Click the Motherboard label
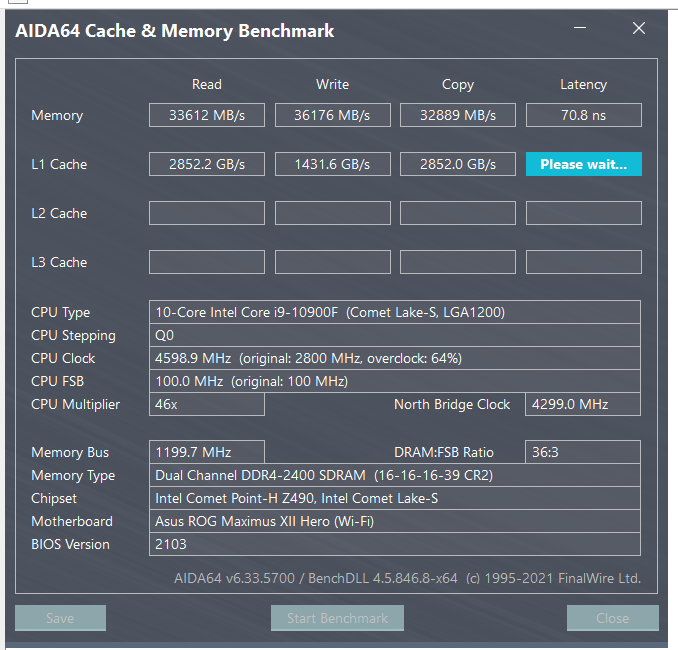This screenshot has height=650, width=678. [x=72, y=521]
